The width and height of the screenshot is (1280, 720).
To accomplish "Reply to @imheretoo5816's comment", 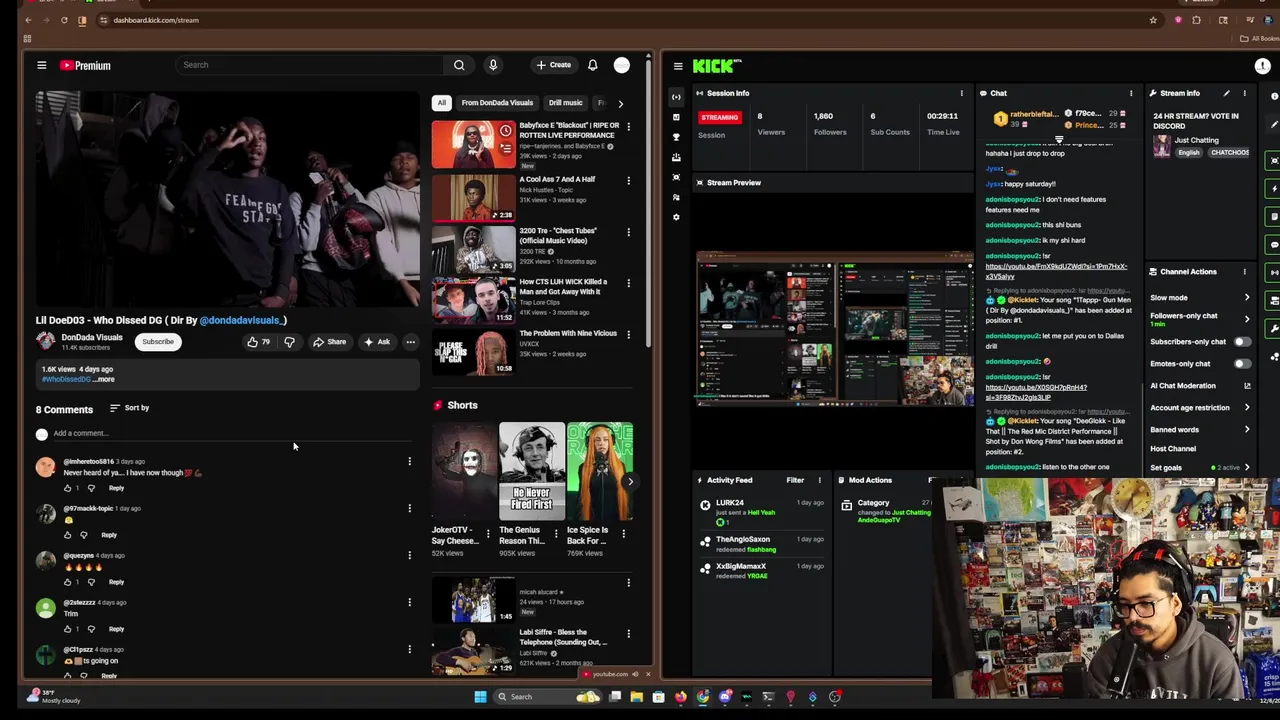I will click(x=116, y=488).
